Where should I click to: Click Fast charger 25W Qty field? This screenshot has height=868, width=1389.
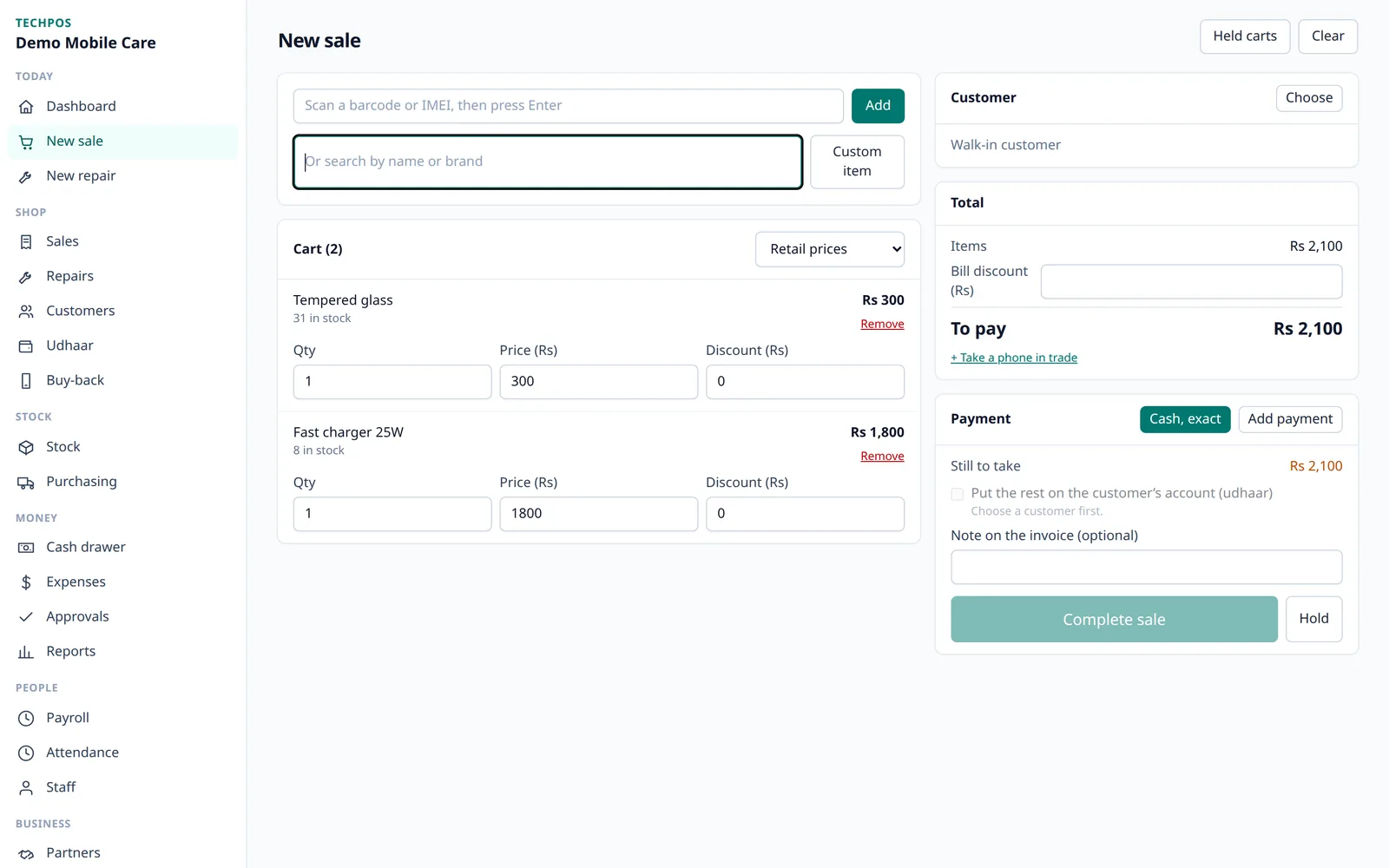click(392, 514)
